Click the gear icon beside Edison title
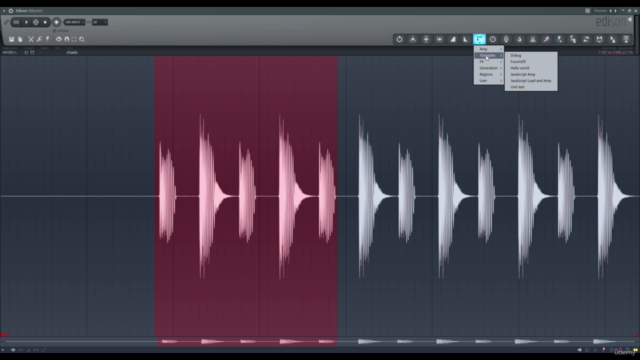The image size is (640, 360). click(x=11, y=11)
